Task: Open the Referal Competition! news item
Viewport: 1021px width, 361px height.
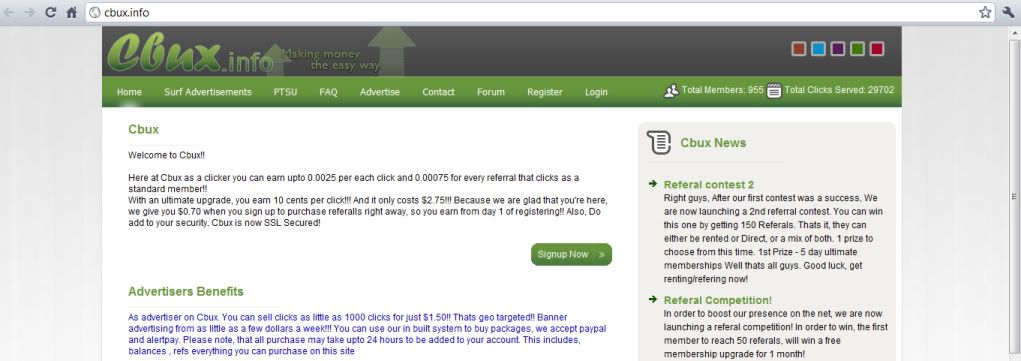Action: [718, 300]
